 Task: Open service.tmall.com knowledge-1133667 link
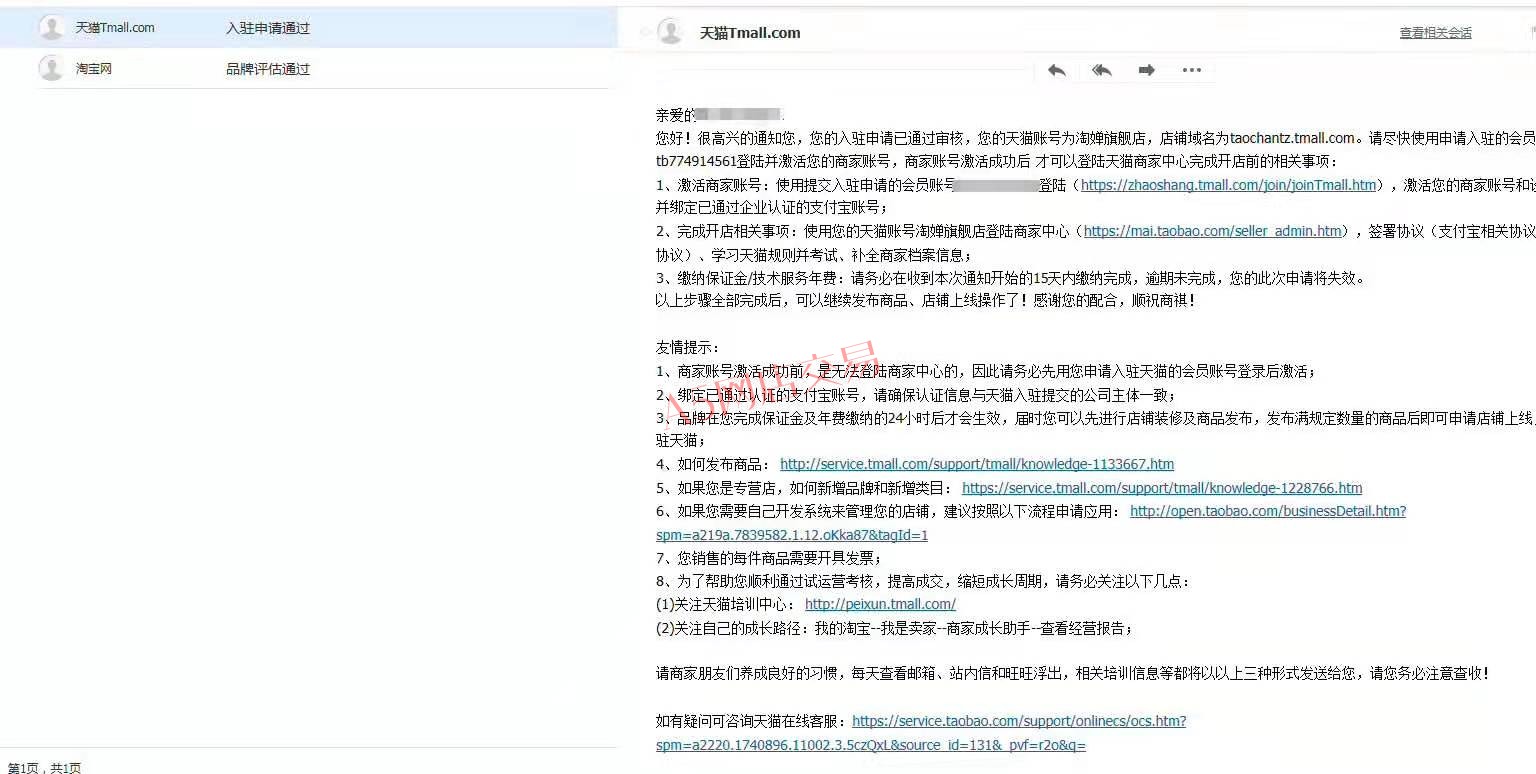[x=977, y=464]
